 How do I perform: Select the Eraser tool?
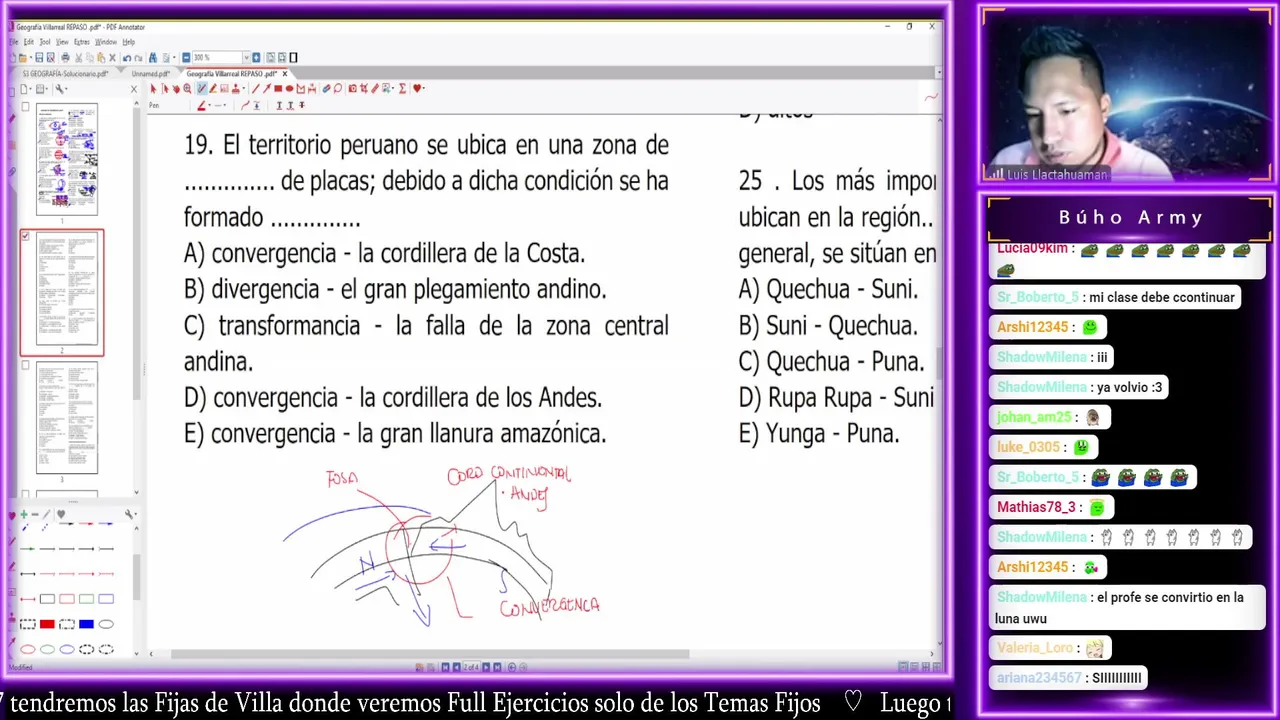point(326,88)
